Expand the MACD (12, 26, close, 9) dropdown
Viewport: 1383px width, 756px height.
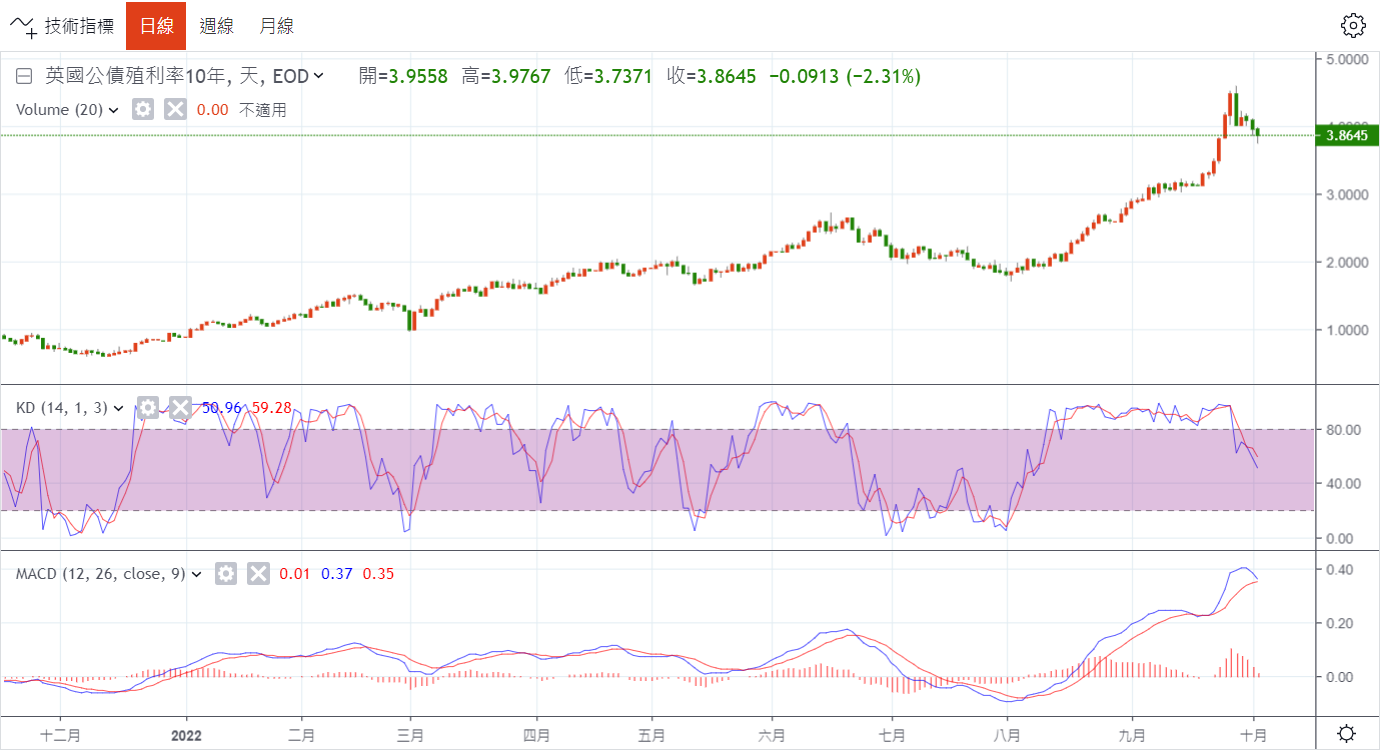(196, 574)
